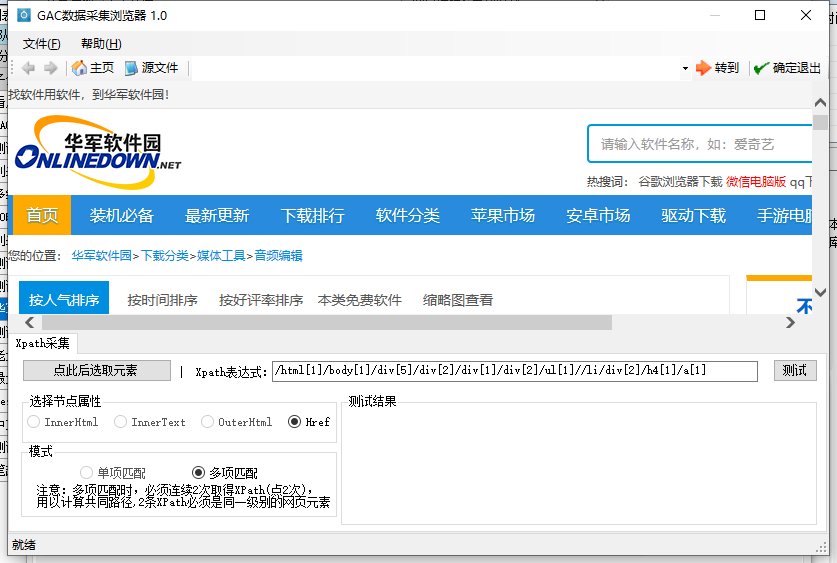
Task: Click the 下载分类 breadcrumb link
Action: click(x=164, y=256)
